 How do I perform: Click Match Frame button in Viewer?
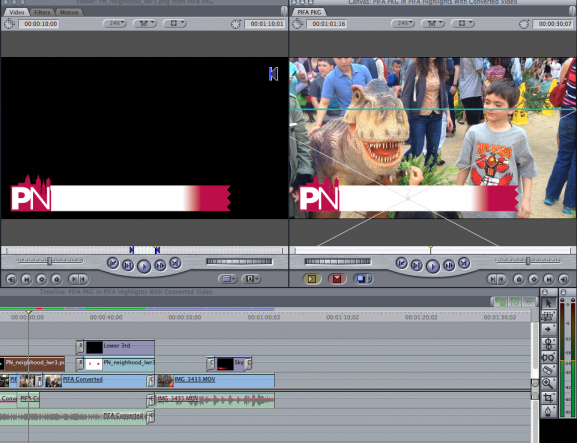pyautogui.click(x=11, y=279)
